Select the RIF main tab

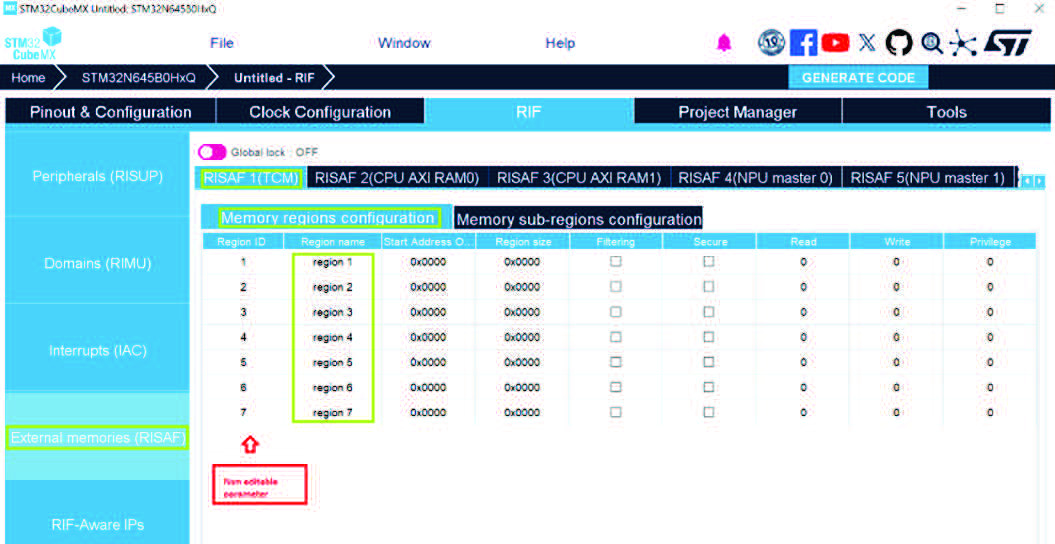pyautogui.click(x=529, y=112)
